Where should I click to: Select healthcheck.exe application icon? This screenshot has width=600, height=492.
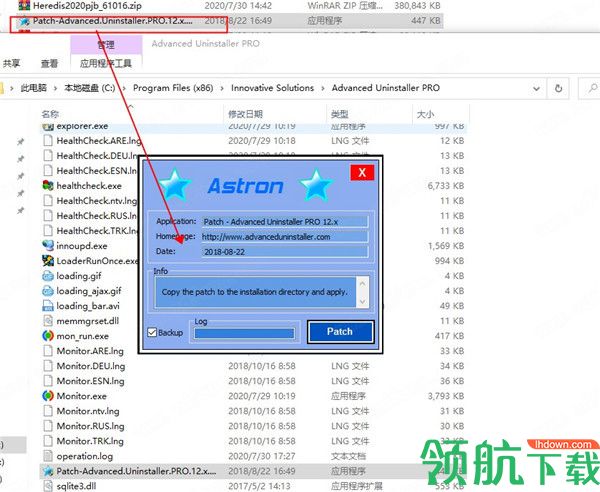click(x=47, y=186)
